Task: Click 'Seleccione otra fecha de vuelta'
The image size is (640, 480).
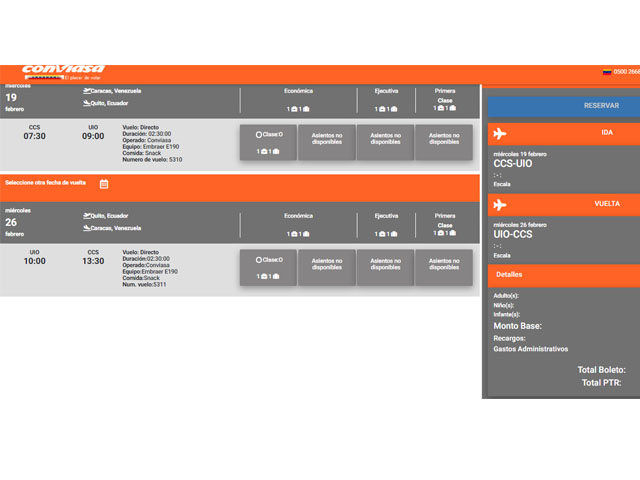Action: [45, 182]
